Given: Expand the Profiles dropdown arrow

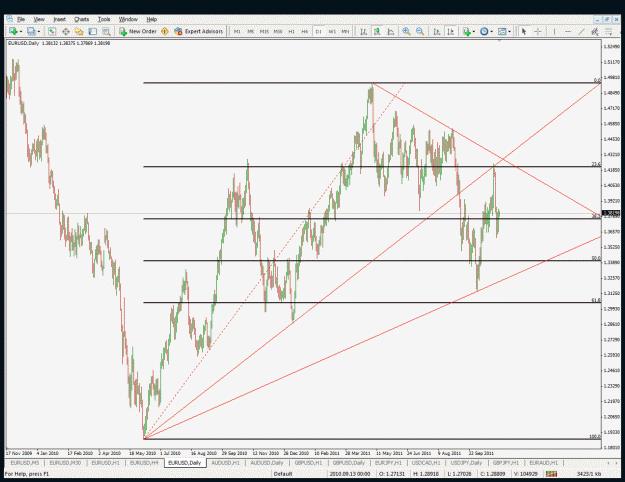Looking at the screenshot, I should coord(39,31).
